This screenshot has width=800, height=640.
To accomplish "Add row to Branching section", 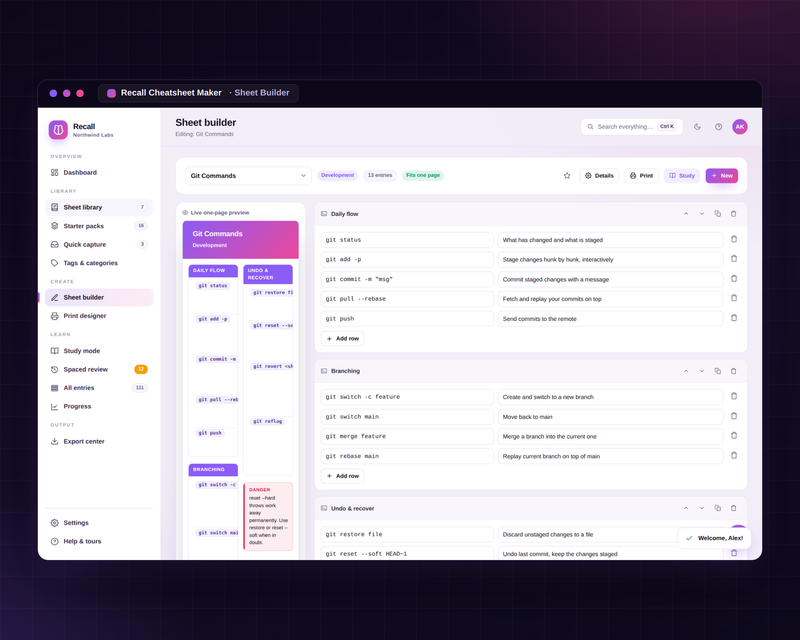I will pyautogui.click(x=342, y=476).
